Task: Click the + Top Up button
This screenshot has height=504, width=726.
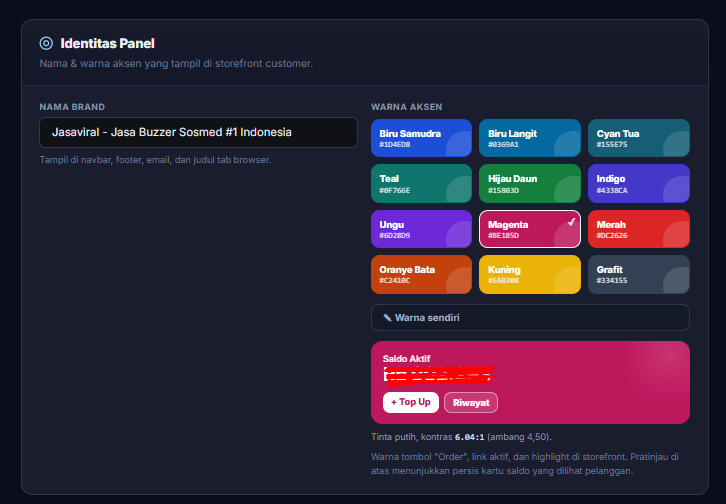Action: point(411,402)
